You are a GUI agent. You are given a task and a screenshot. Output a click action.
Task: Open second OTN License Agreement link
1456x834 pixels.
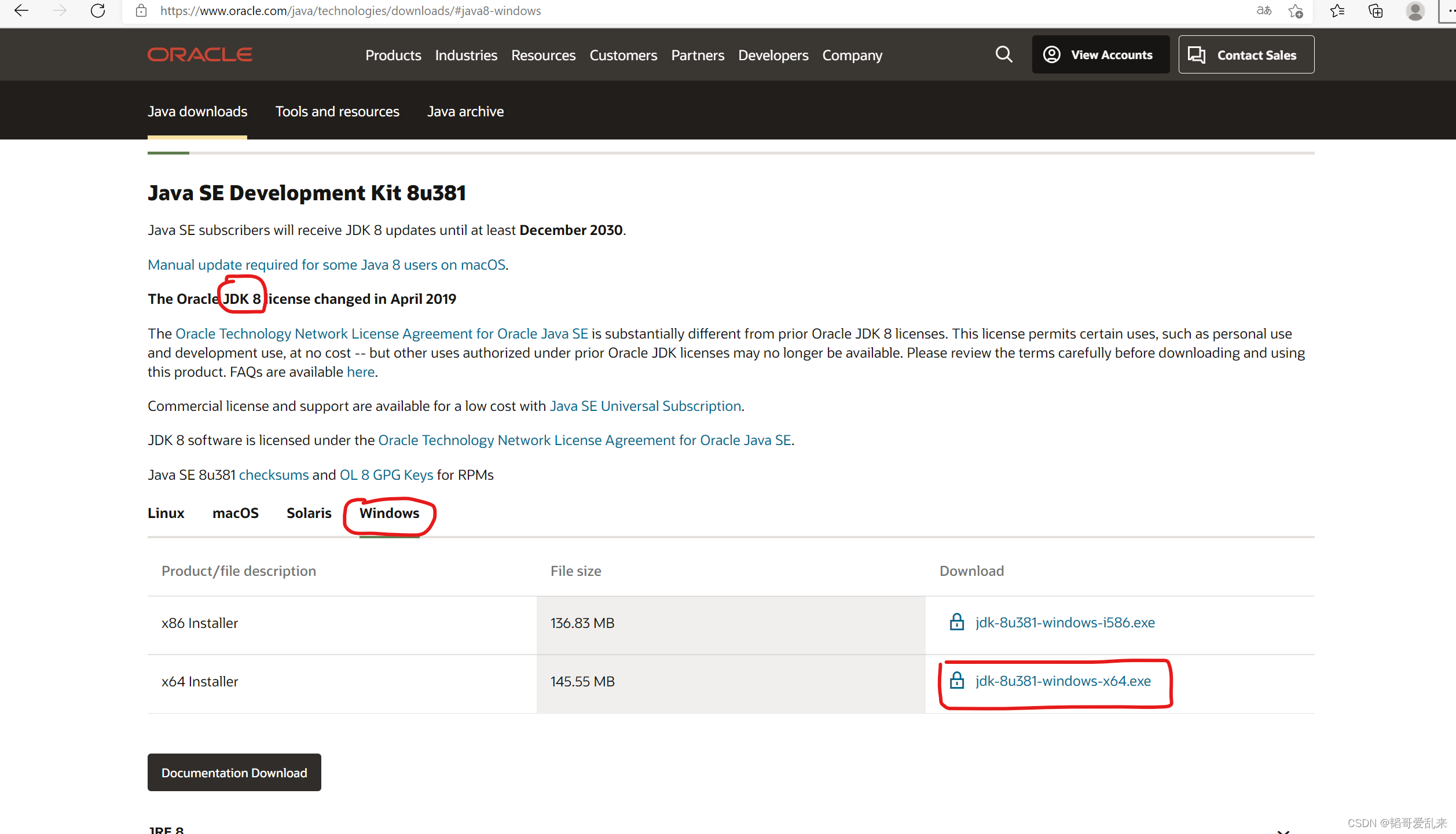pos(584,440)
